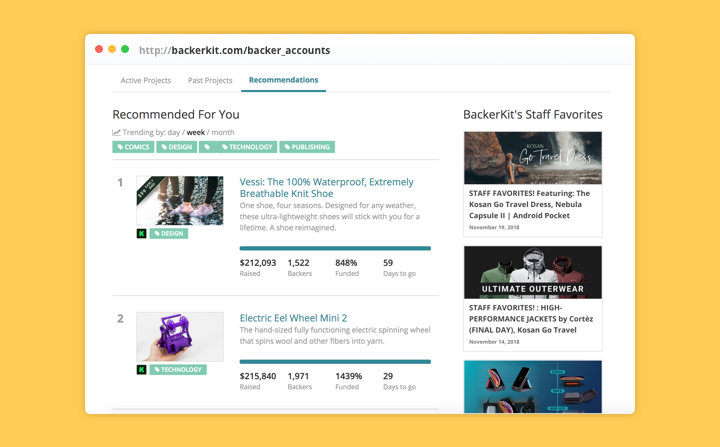Click the '848%' funded value
720x447 pixels.
tap(346, 263)
